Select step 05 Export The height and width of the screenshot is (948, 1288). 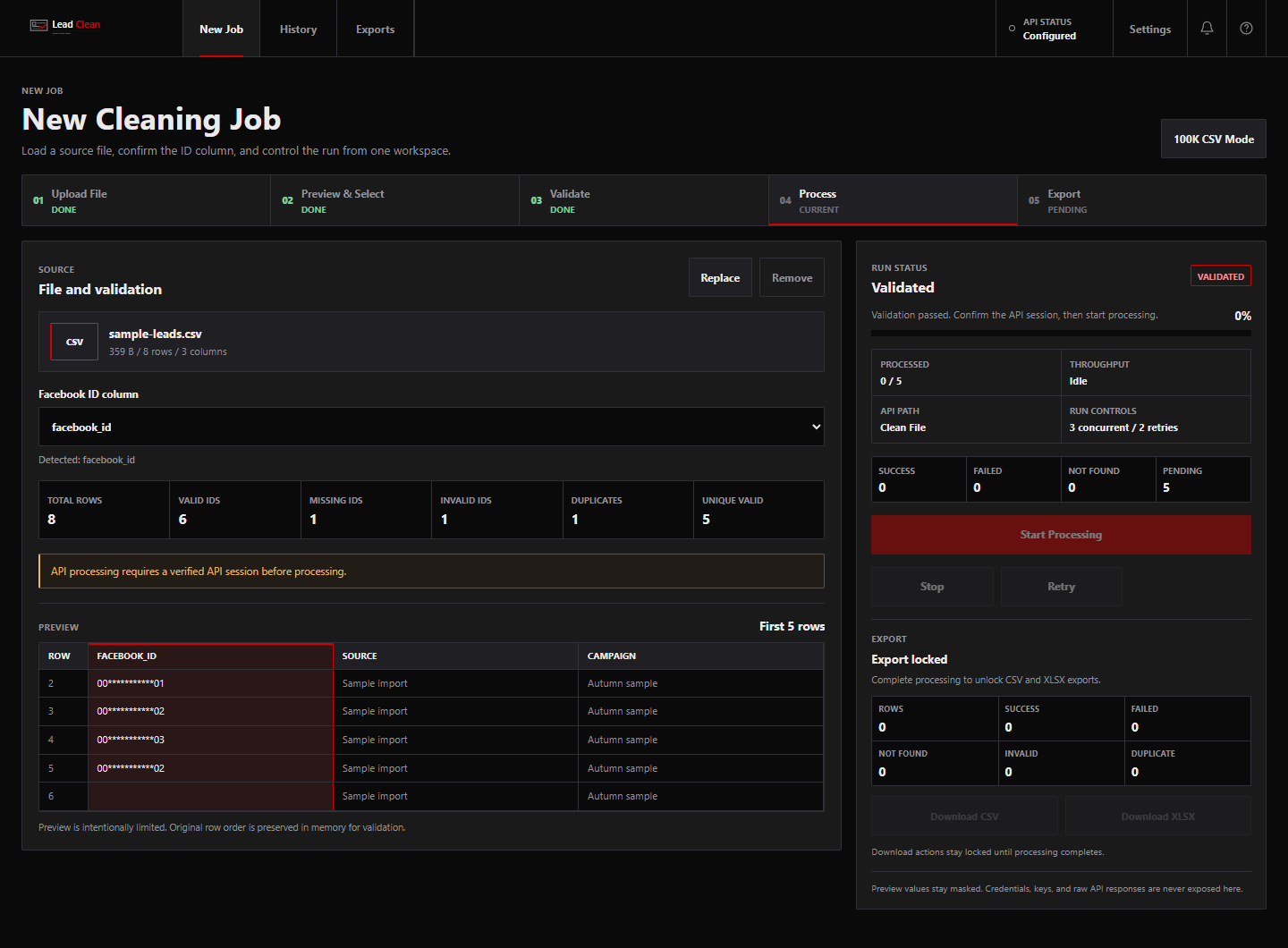(x=1141, y=200)
